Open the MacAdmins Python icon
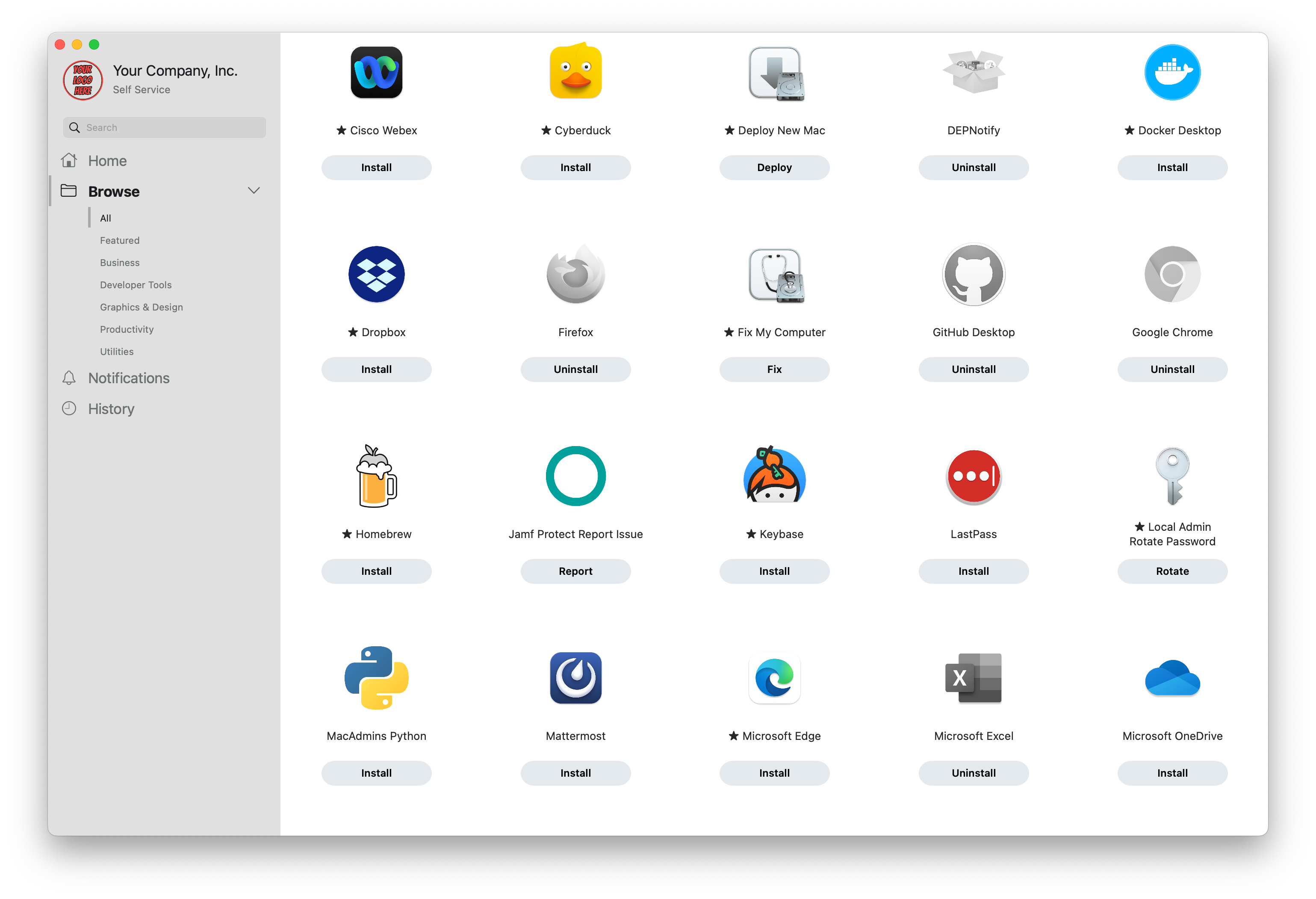This screenshot has width=1316, height=899. 376,678
